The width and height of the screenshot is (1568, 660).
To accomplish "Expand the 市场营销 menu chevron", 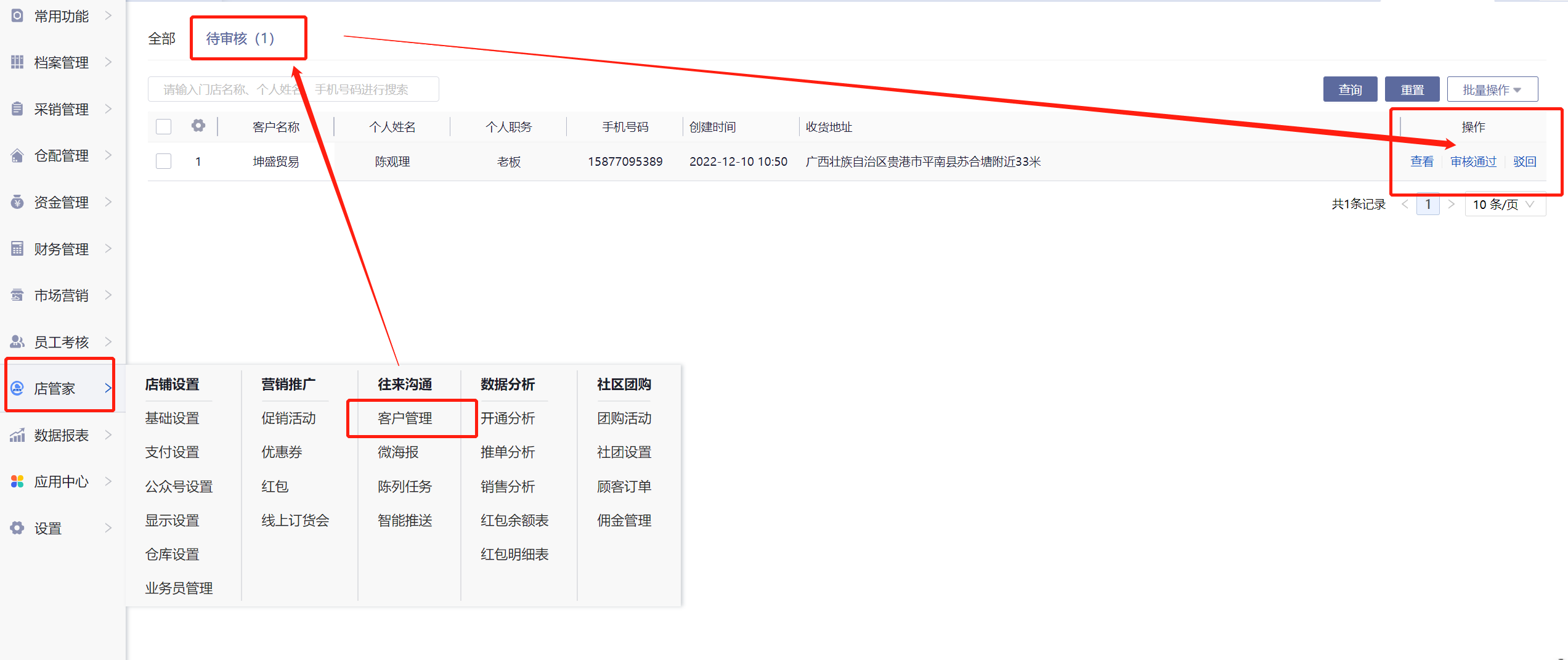I will (x=108, y=295).
